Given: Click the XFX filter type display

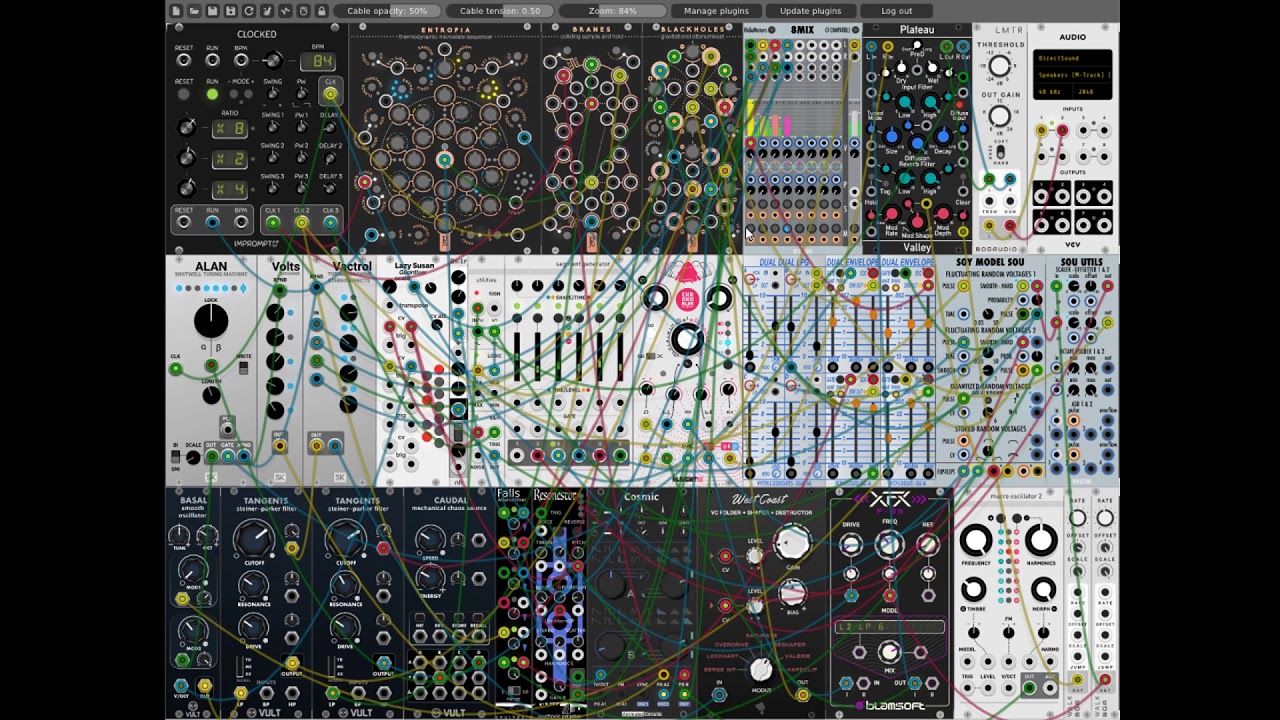Looking at the screenshot, I should 889,627.
